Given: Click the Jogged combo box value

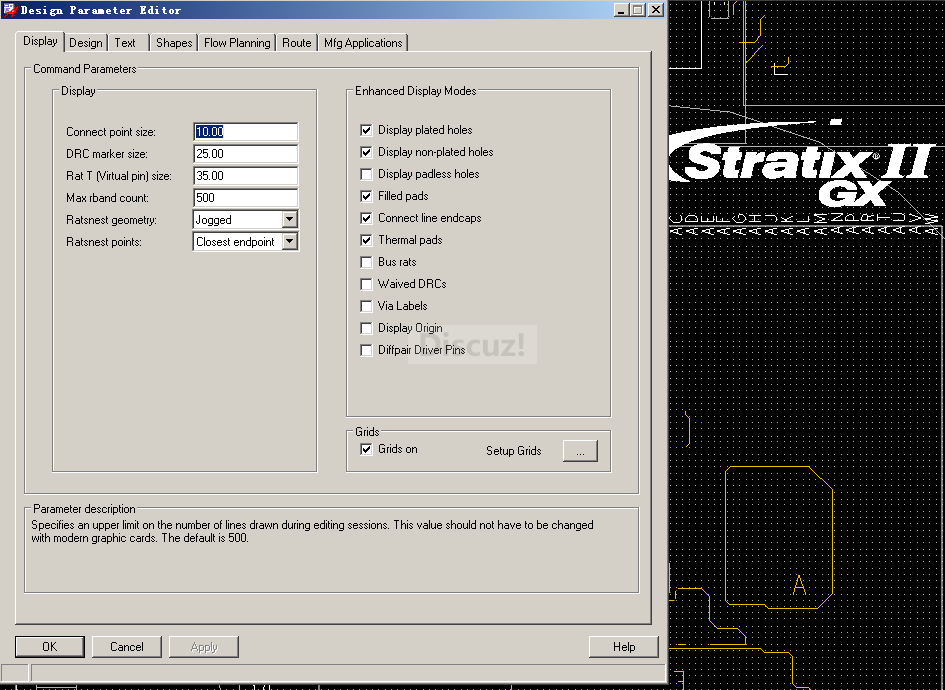Looking at the screenshot, I should point(237,219).
